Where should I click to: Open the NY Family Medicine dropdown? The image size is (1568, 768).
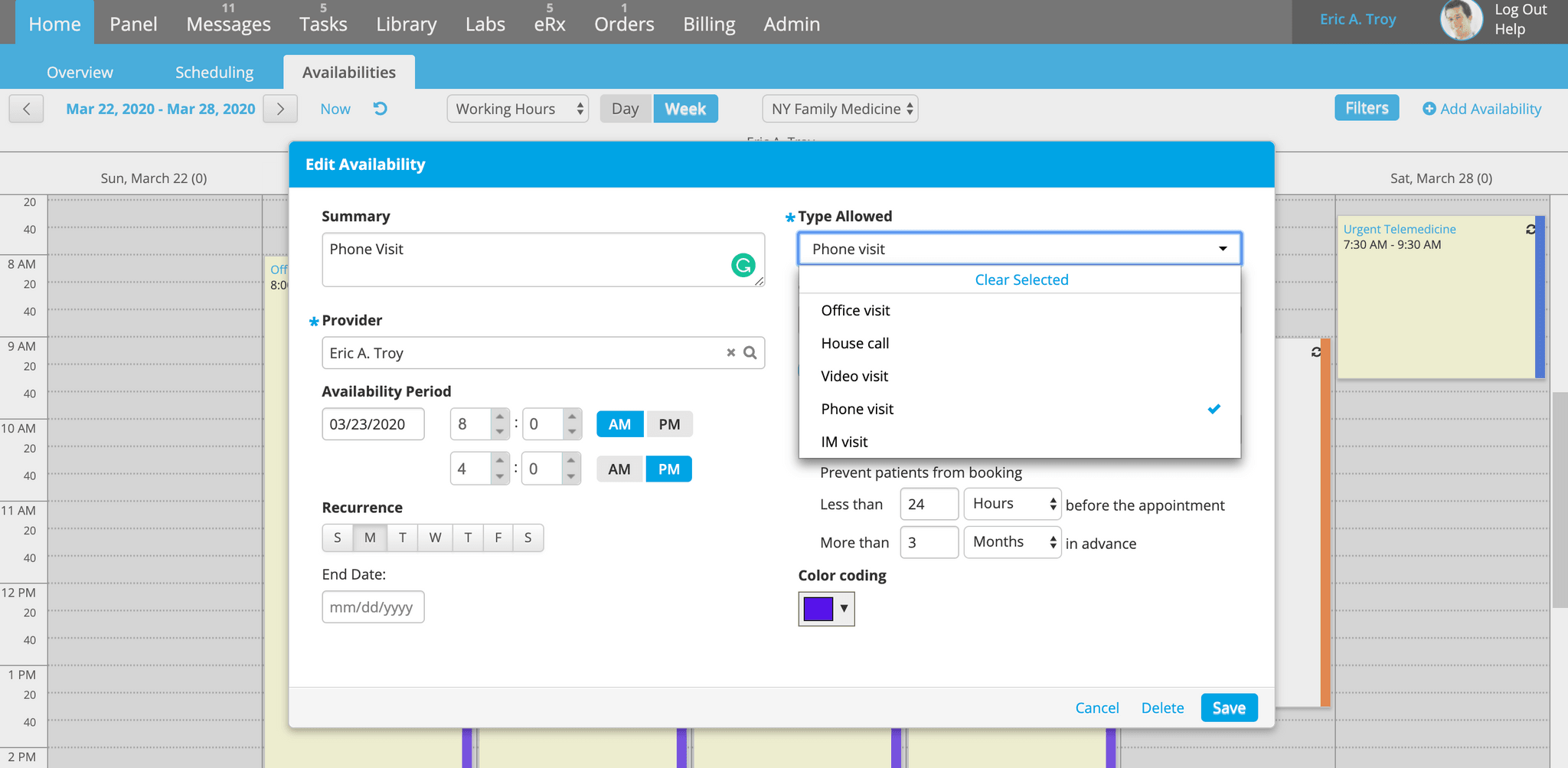[x=840, y=109]
